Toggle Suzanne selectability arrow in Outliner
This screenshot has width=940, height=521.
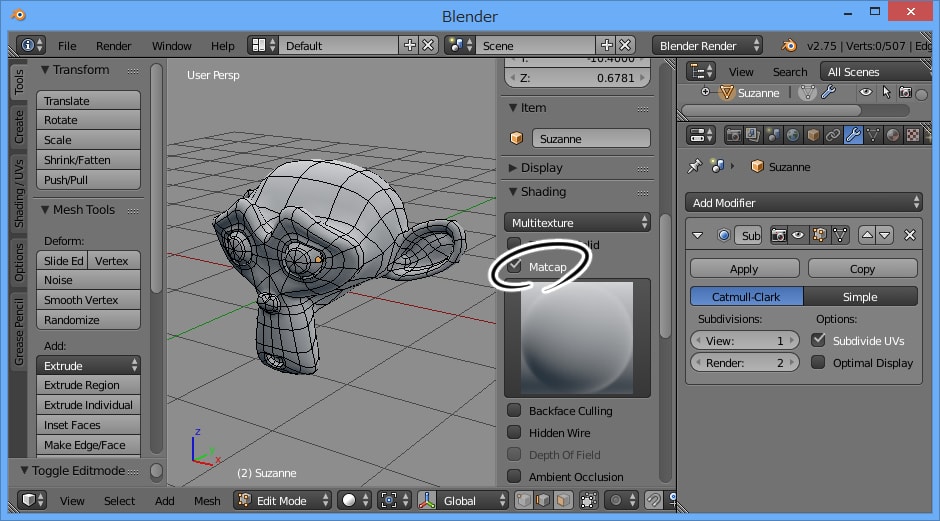click(x=886, y=92)
